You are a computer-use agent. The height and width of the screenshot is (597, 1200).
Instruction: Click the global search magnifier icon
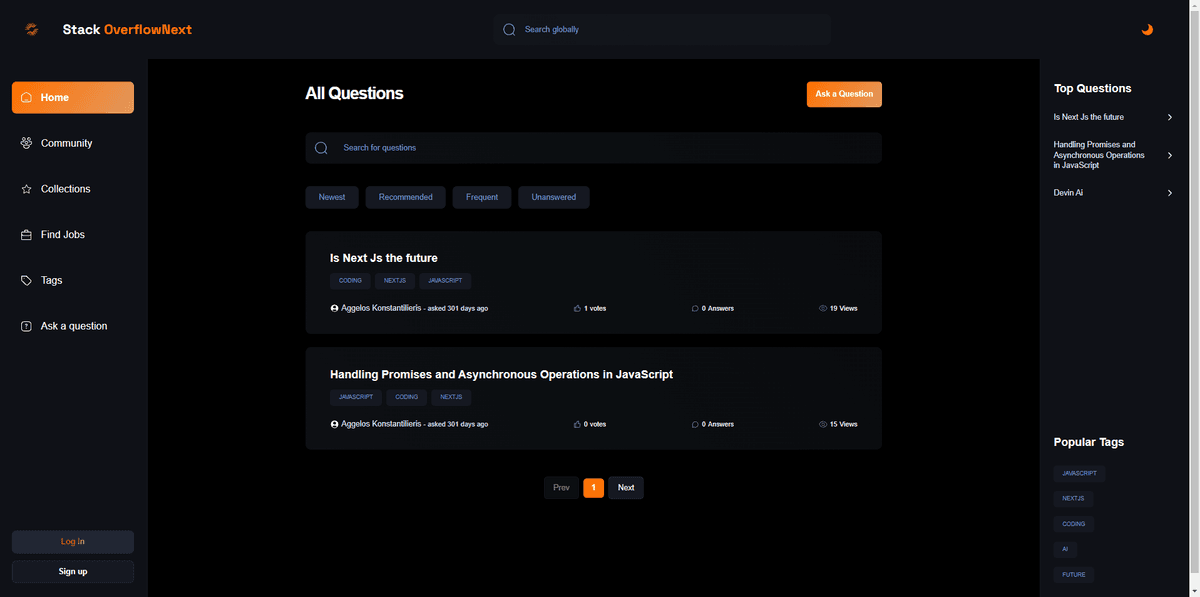509,30
